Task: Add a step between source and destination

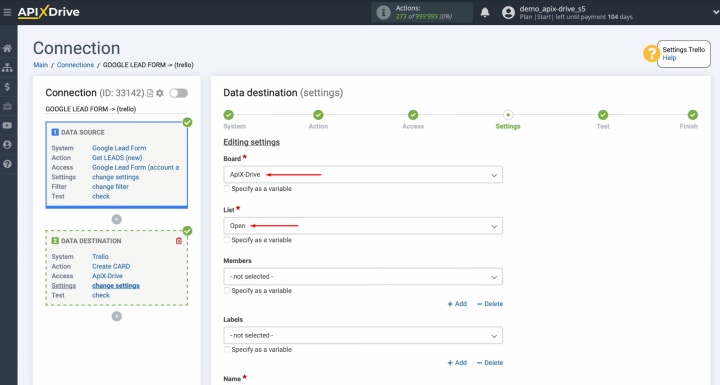Action: [117, 219]
